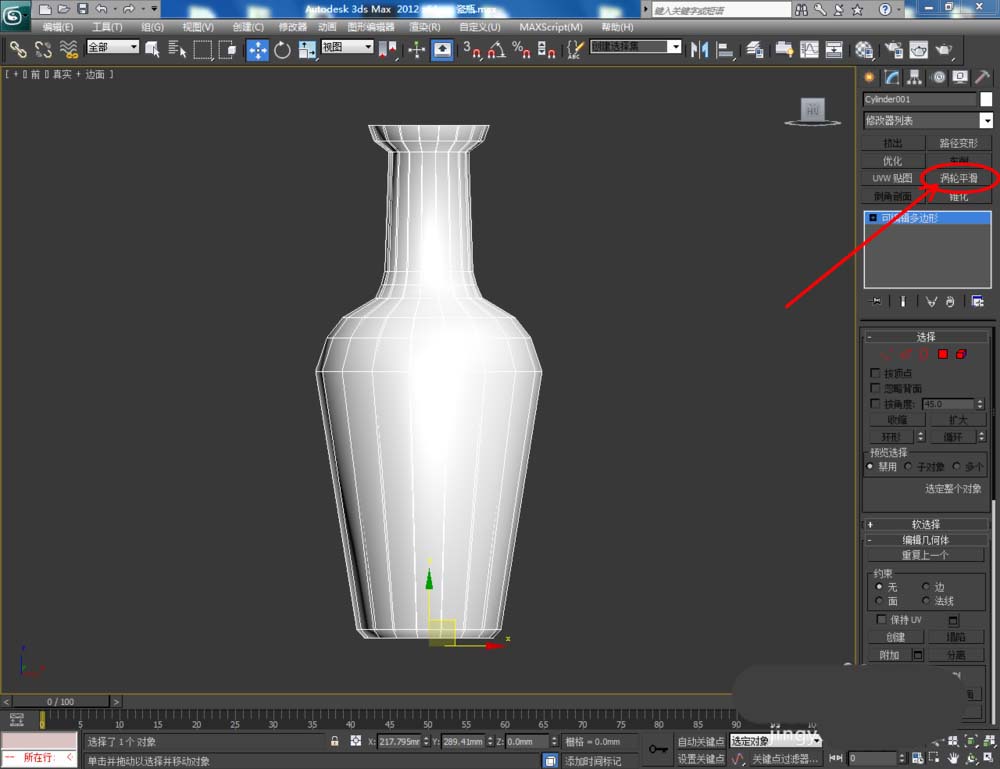Image resolution: width=1000 pixels, height=769 pixels.
Task: Toggle the Percent Snap icon
Action: coord(521,49)
